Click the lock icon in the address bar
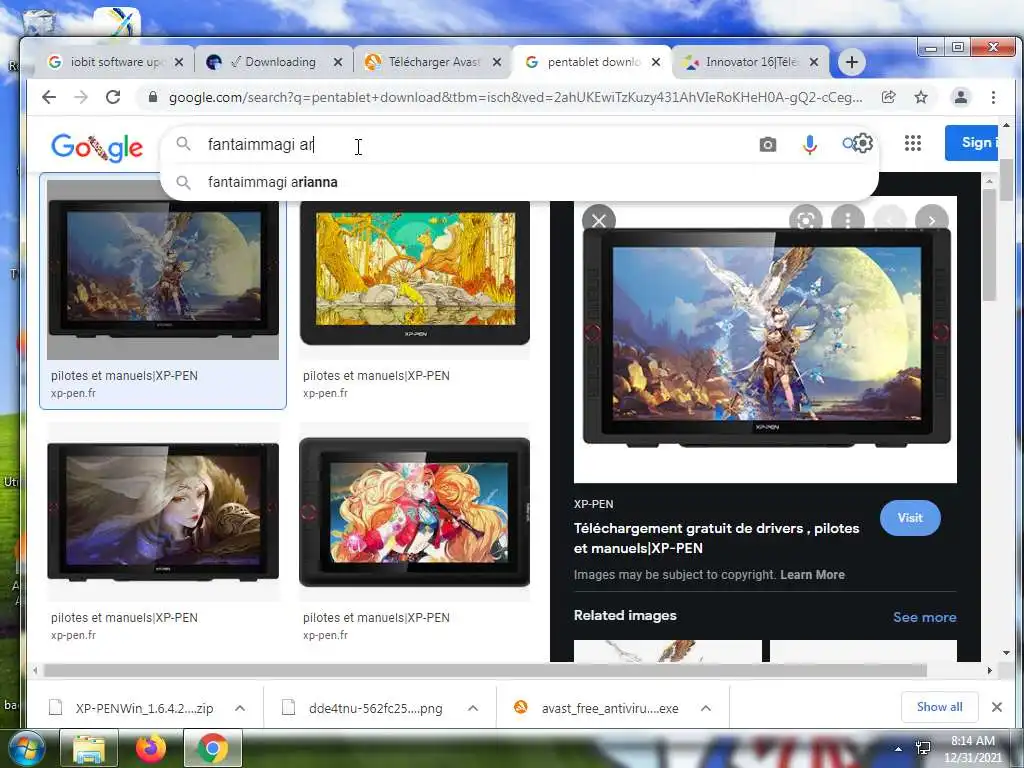The width and height of the screenshot is (1024, 768). (x=153, y=97)
